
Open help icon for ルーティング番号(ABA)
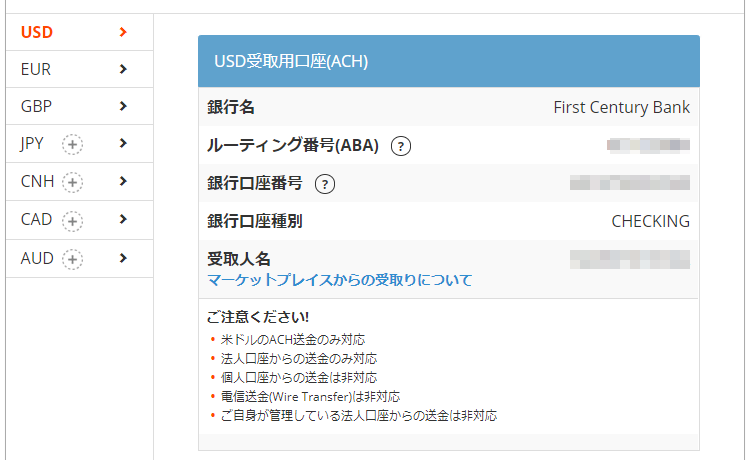(x=401, y=146)
